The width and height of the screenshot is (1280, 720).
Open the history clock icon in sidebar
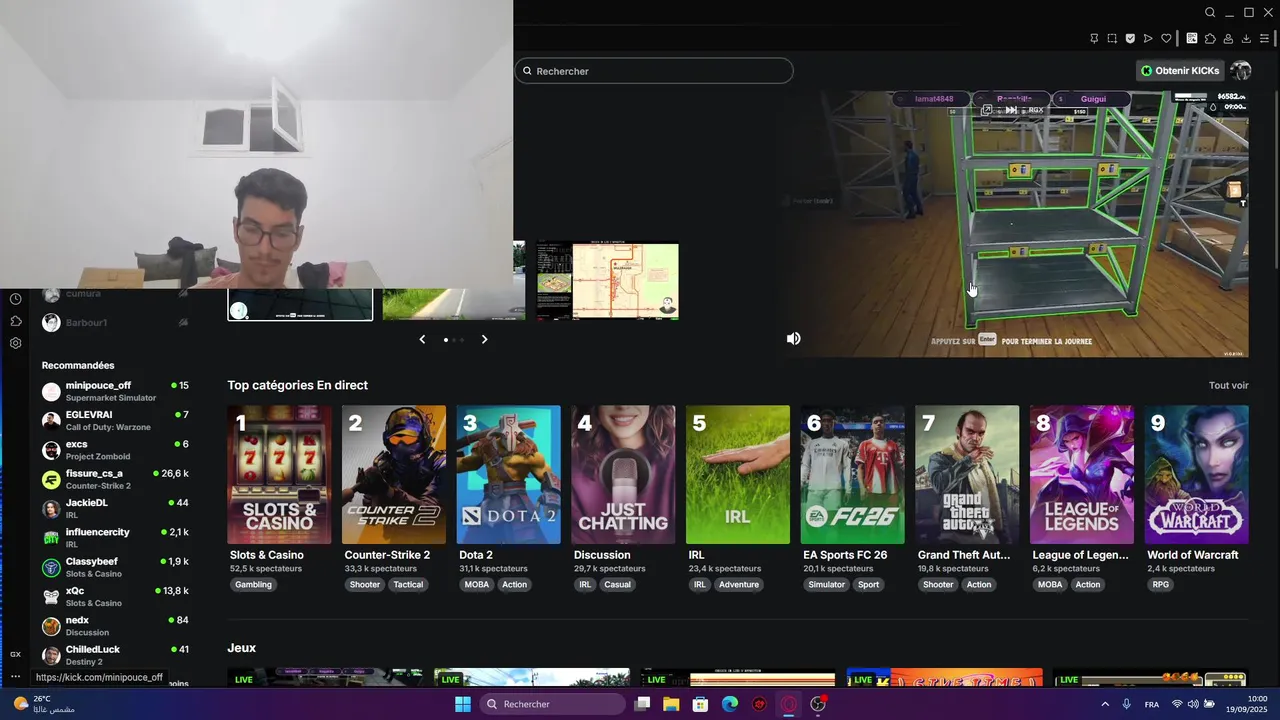coord(16,299)
